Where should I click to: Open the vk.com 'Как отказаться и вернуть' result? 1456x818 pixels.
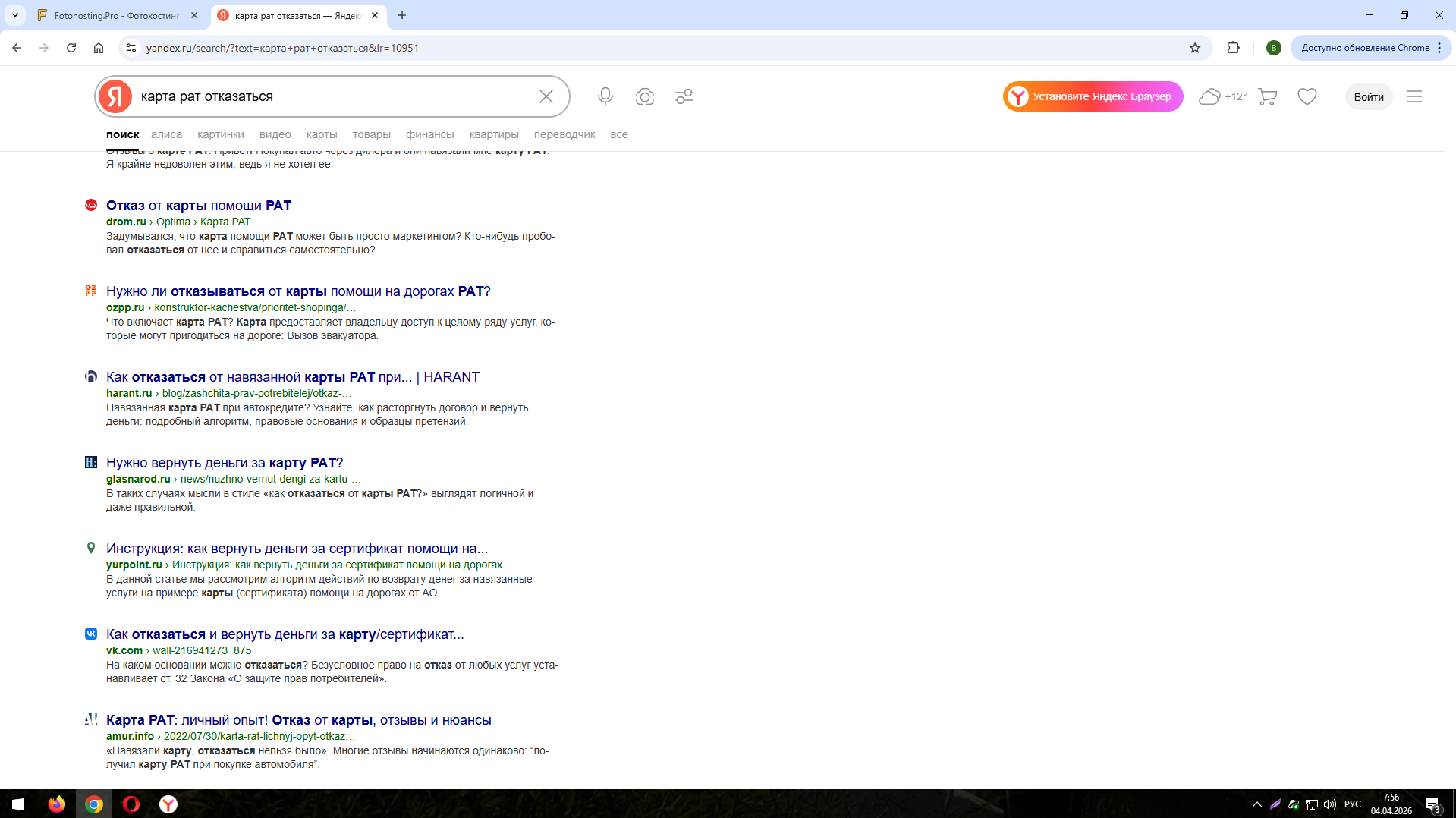pyautogui.click(x=285, y=634)
